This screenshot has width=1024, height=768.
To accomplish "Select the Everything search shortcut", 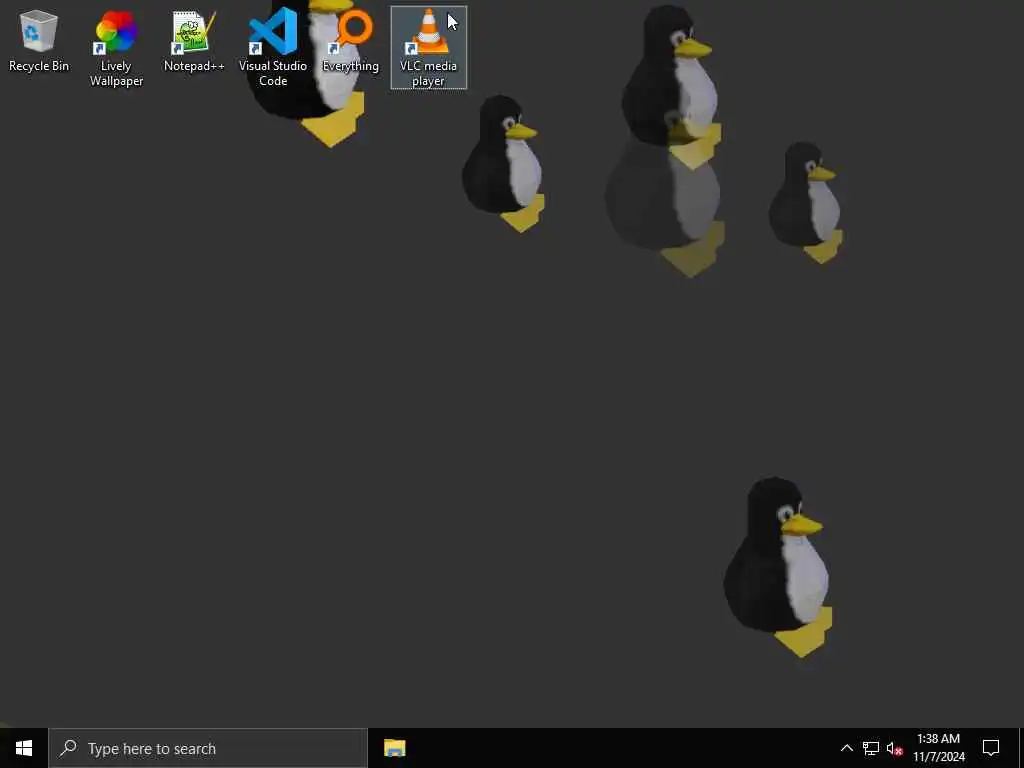I will click(x=351, y=40).
